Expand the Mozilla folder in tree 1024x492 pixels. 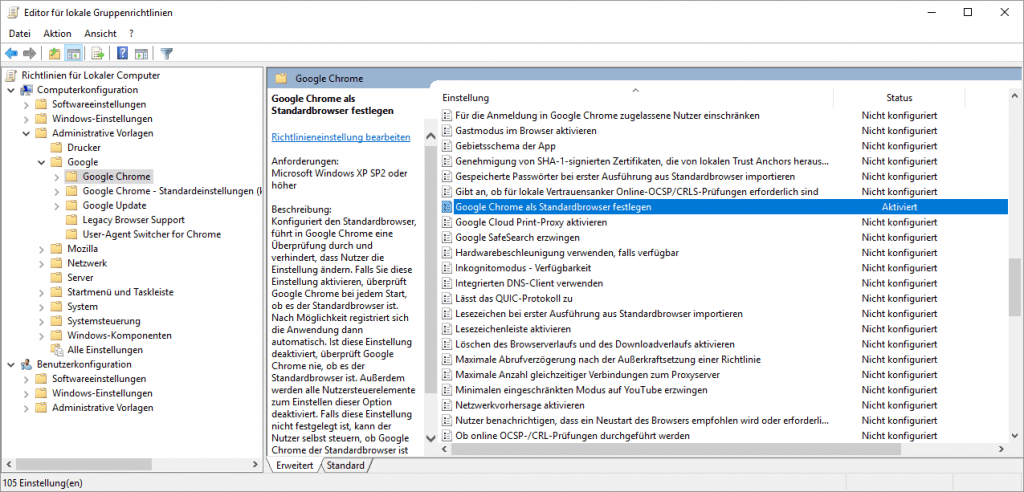coord(41,249)
